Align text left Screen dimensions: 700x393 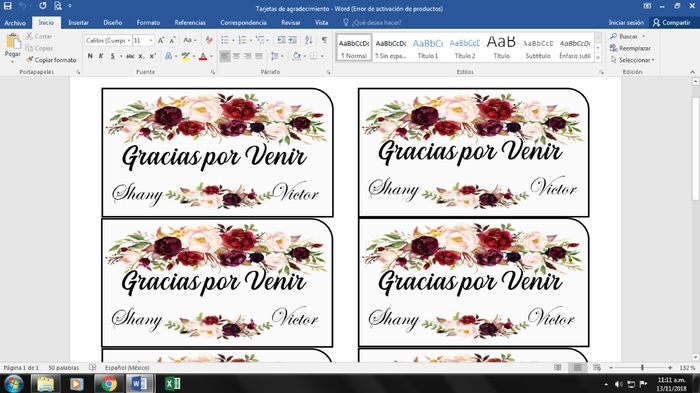(225, 56)
